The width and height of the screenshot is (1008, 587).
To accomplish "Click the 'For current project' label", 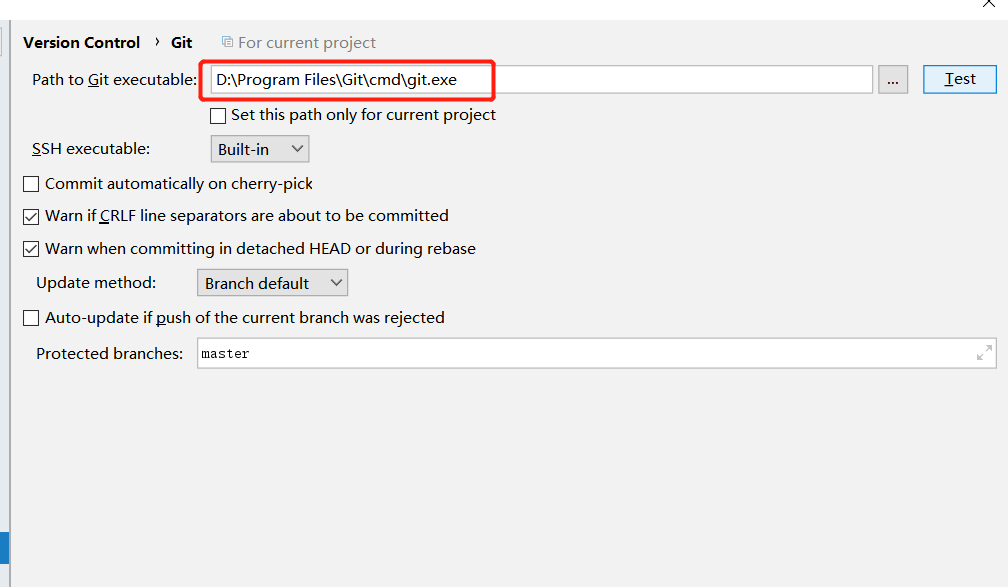I will click(x=307, y=42).
